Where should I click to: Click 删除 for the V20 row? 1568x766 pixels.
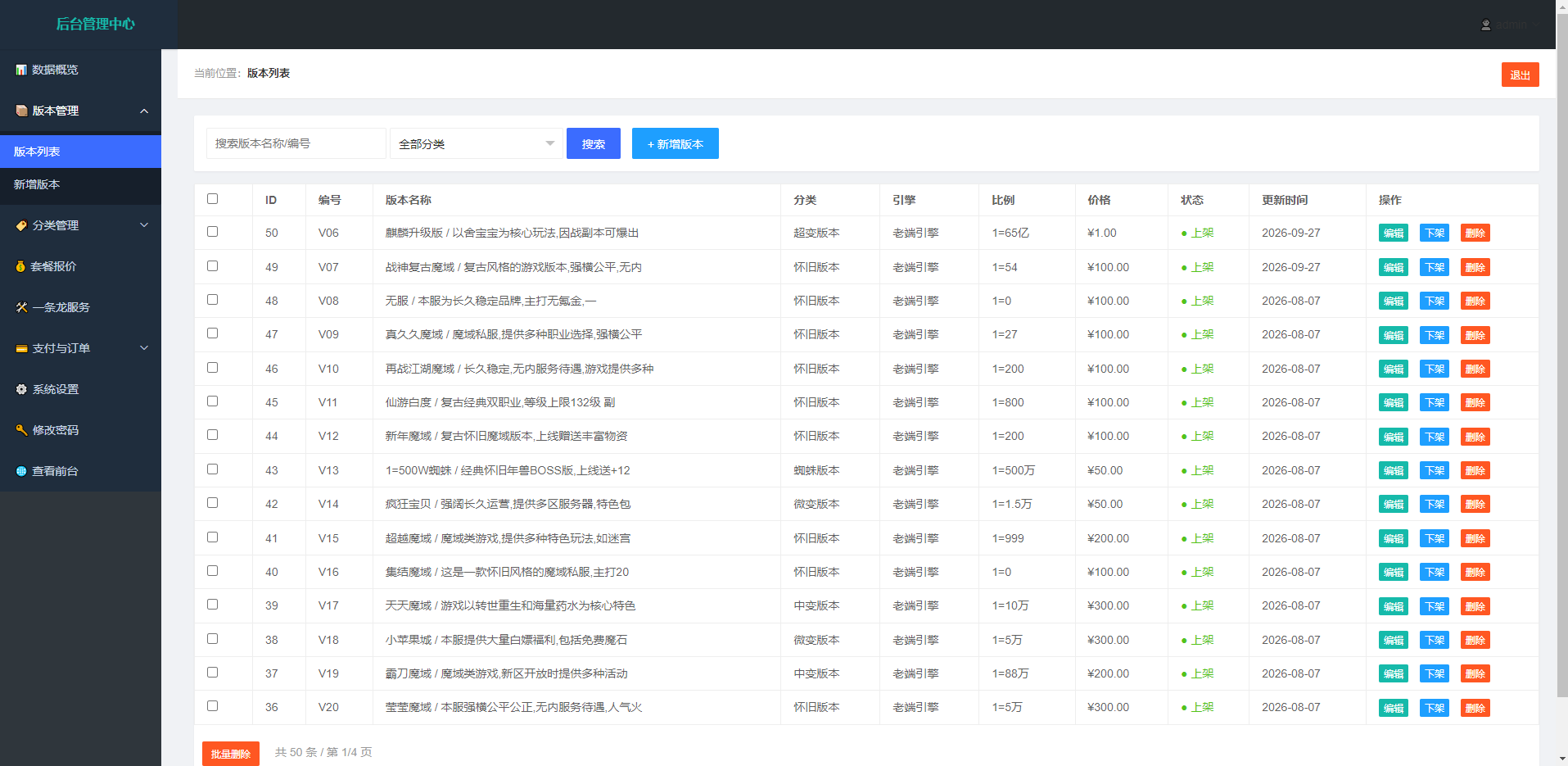point(1475,708)
